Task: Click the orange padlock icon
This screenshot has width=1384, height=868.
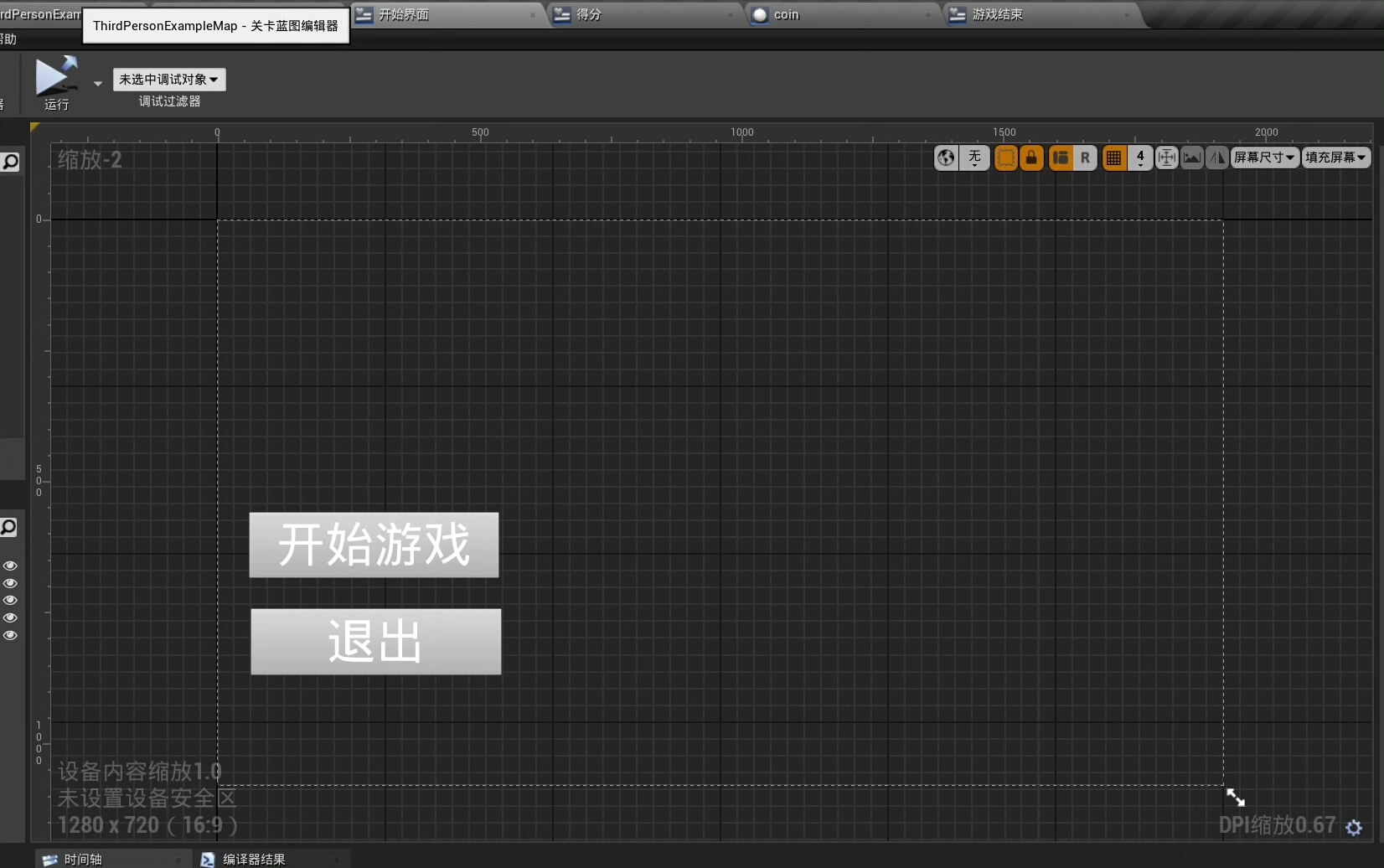Action: pyautogui.click(x=1031, y=158)
